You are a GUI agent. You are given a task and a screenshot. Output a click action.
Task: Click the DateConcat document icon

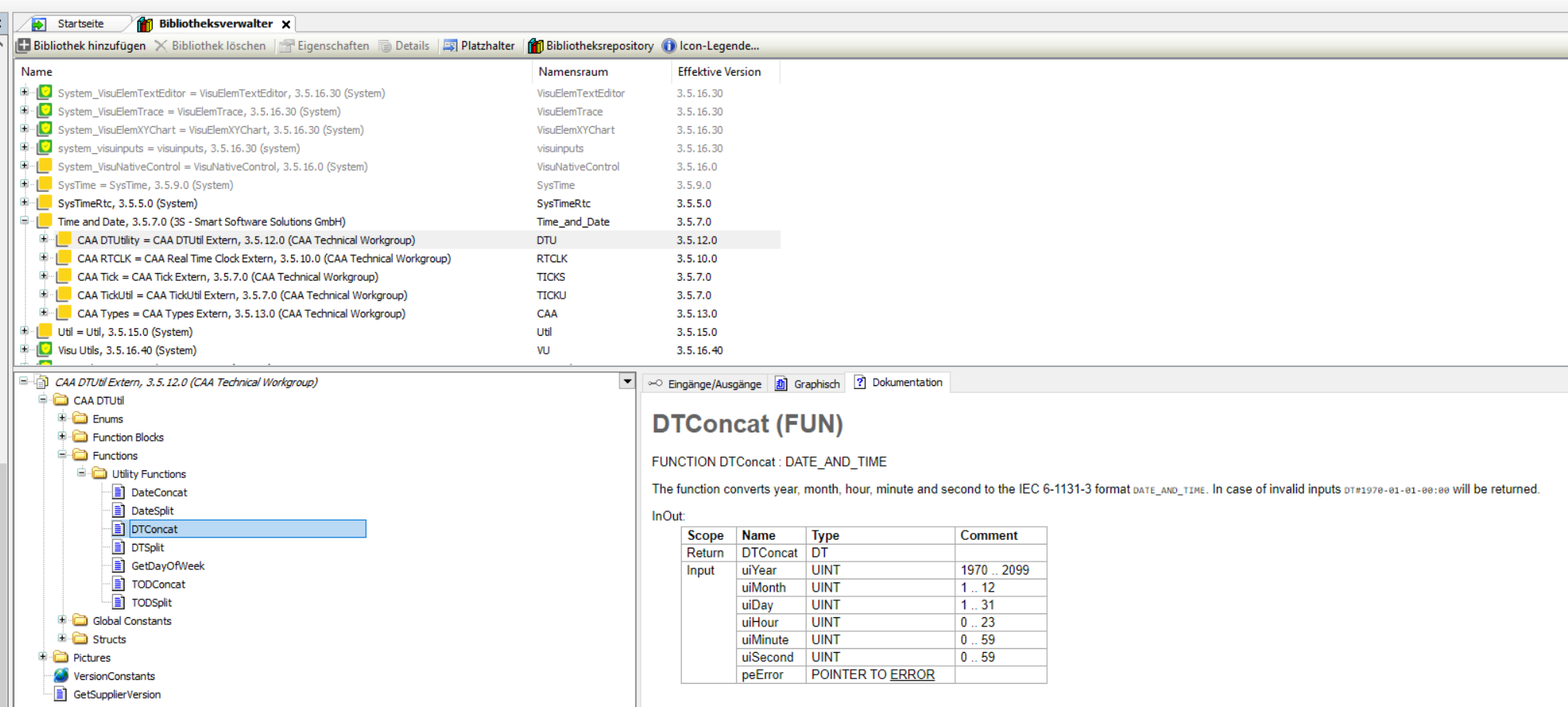[x=118, y=492]
